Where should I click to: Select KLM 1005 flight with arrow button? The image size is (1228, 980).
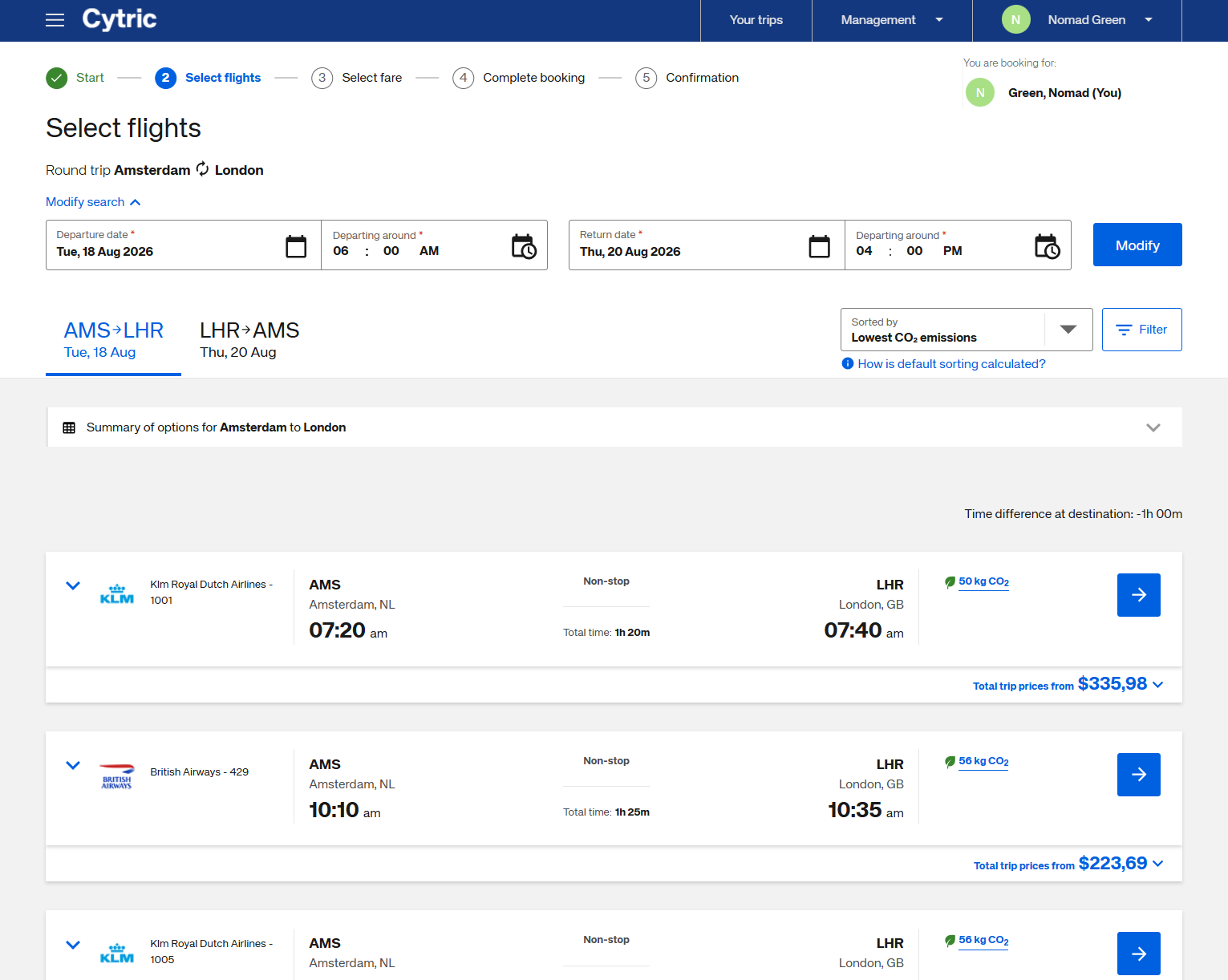point(1139,954)
